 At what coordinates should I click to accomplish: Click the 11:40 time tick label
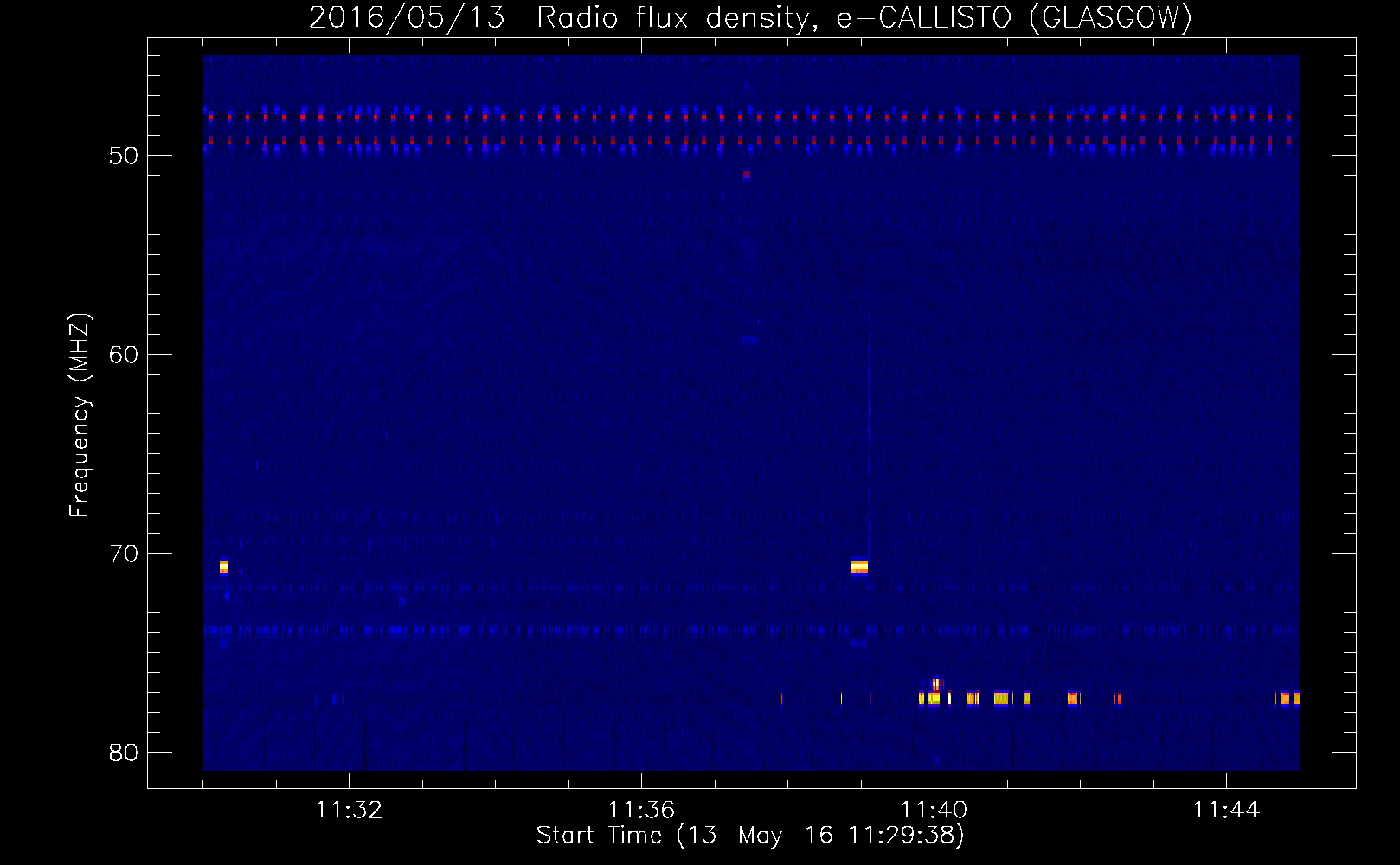[934, 811]
